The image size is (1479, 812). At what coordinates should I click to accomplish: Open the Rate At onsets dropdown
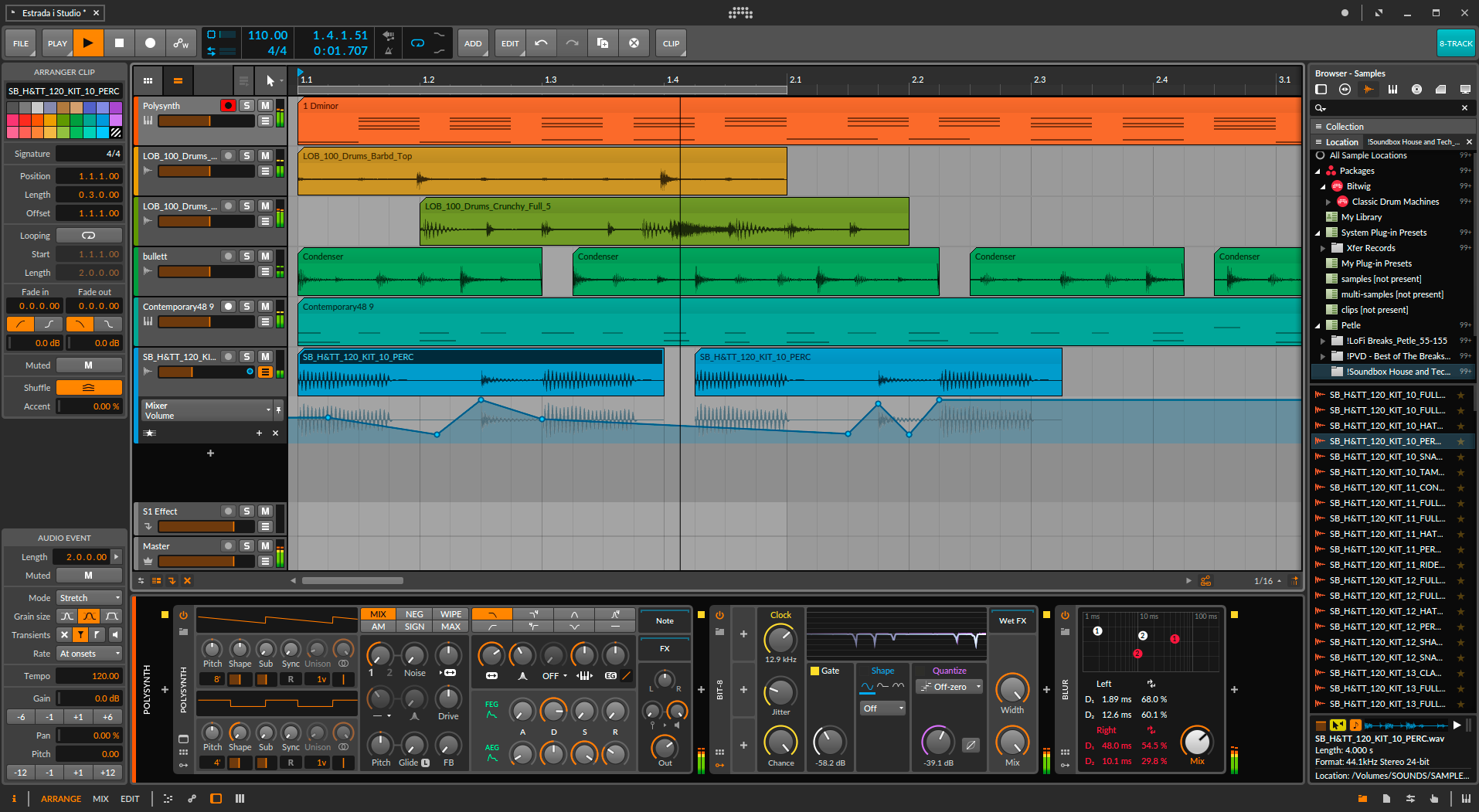90,654
